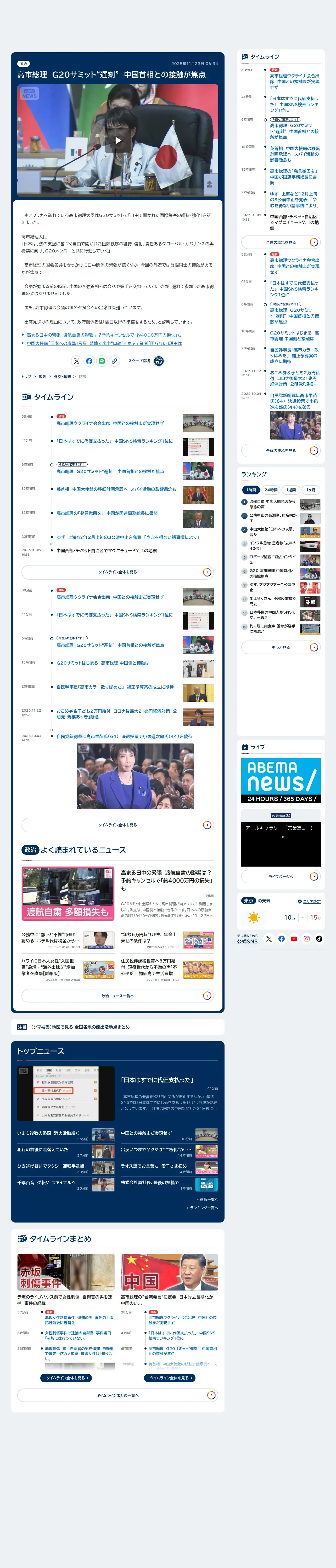Select the 1週間 ranking tab
Image resolution: width=336 pixels, height=1568 pixels.
click(291, 490)
